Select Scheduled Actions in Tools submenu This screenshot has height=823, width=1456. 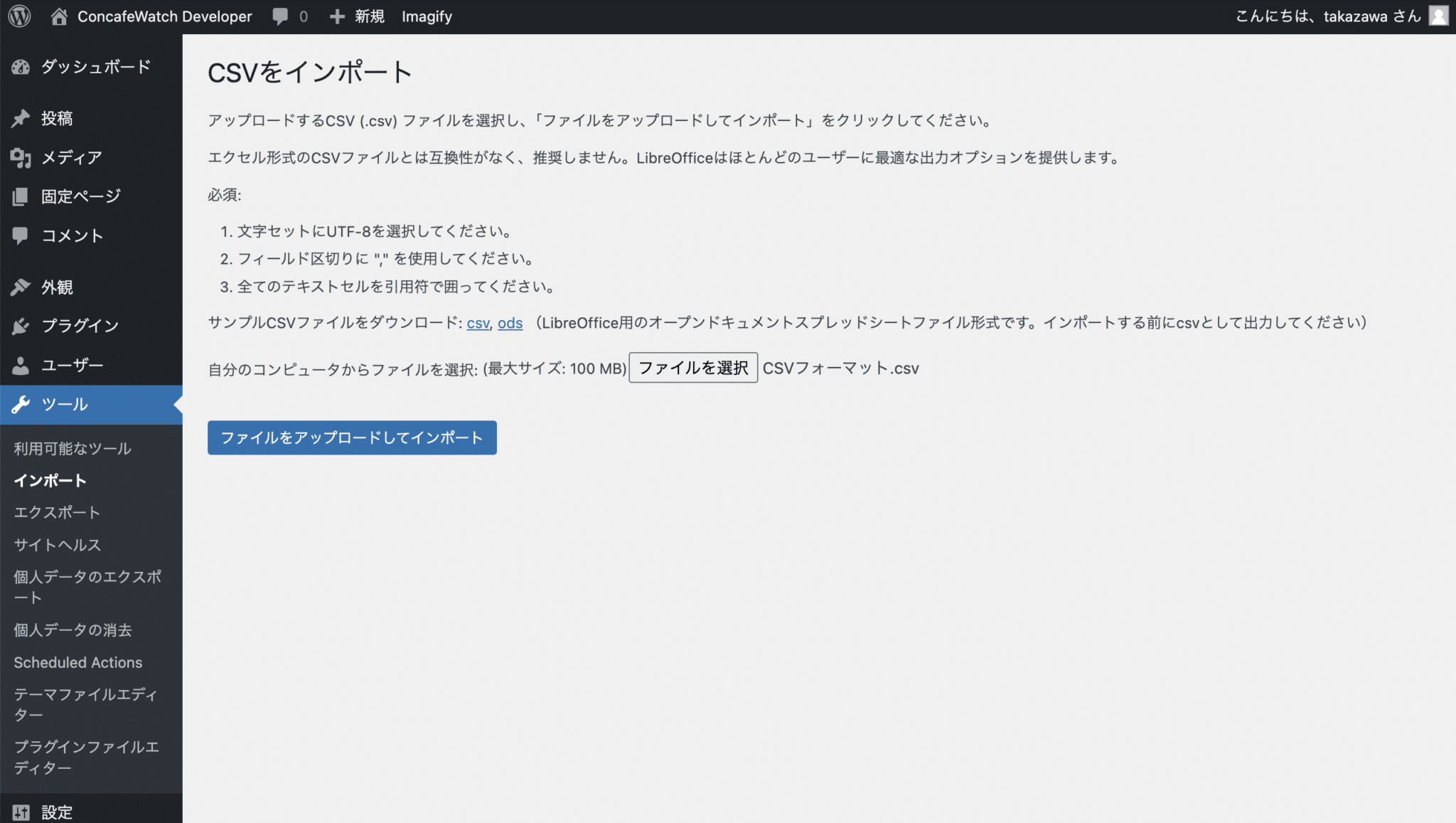[78, 662]
